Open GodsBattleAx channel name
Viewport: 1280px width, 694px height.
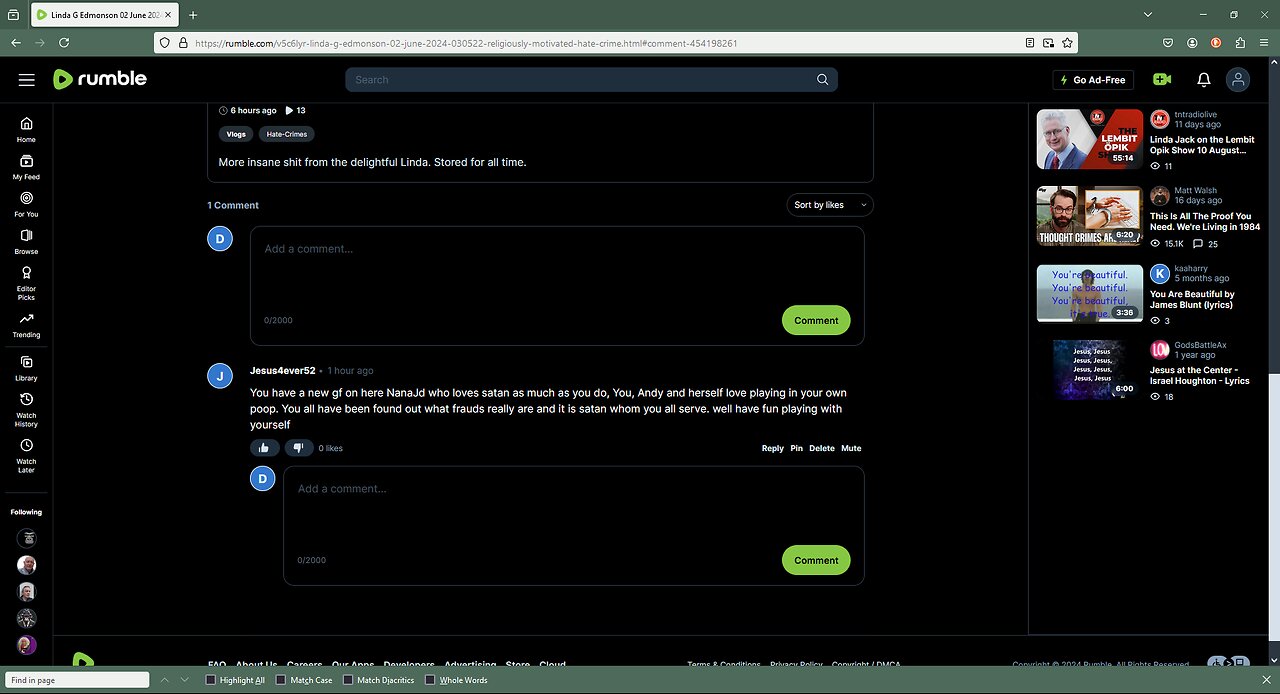tap(1200, 345)
